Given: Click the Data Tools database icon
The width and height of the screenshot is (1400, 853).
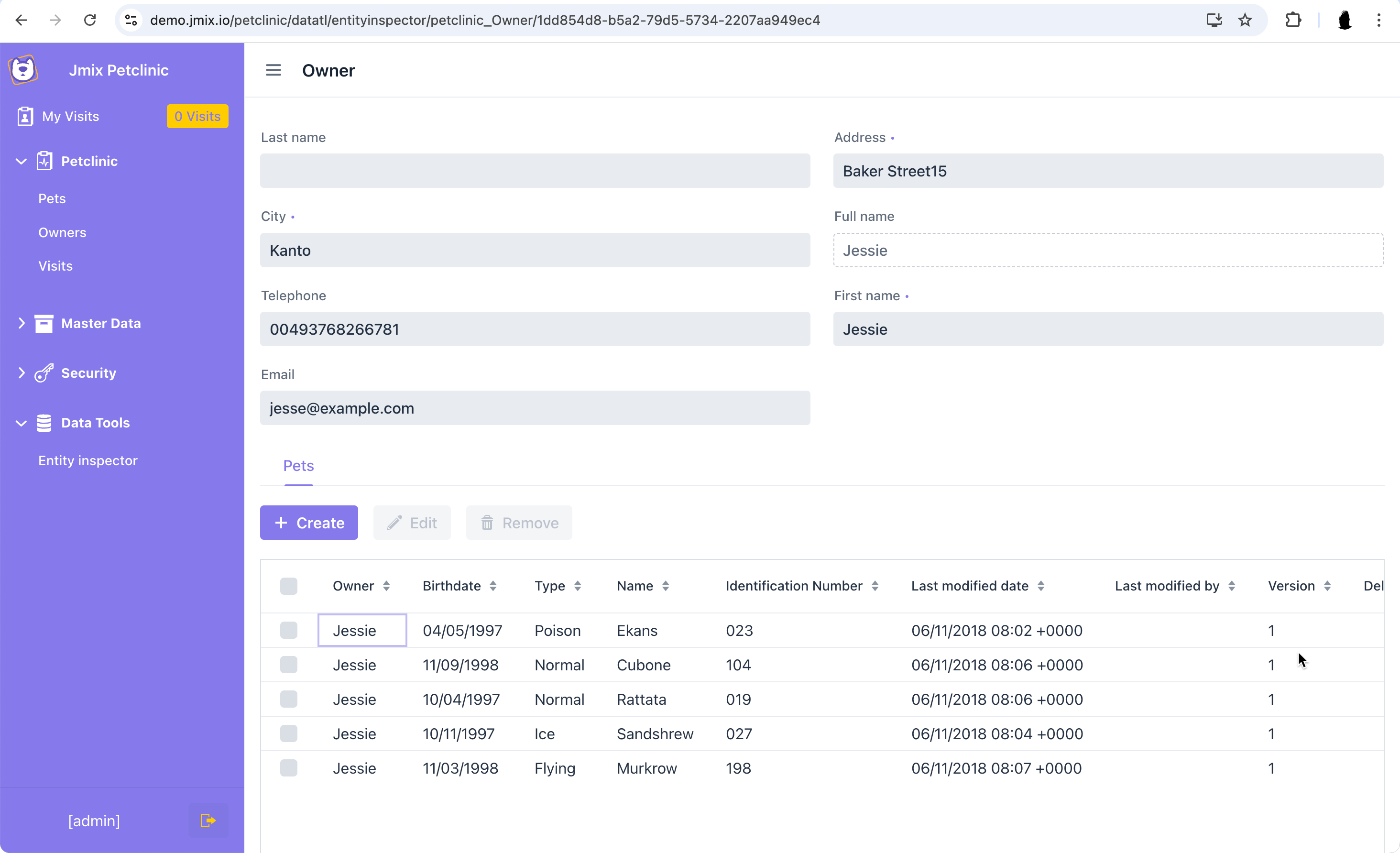Looking at the screenshot, I should [x=44, y=423].
